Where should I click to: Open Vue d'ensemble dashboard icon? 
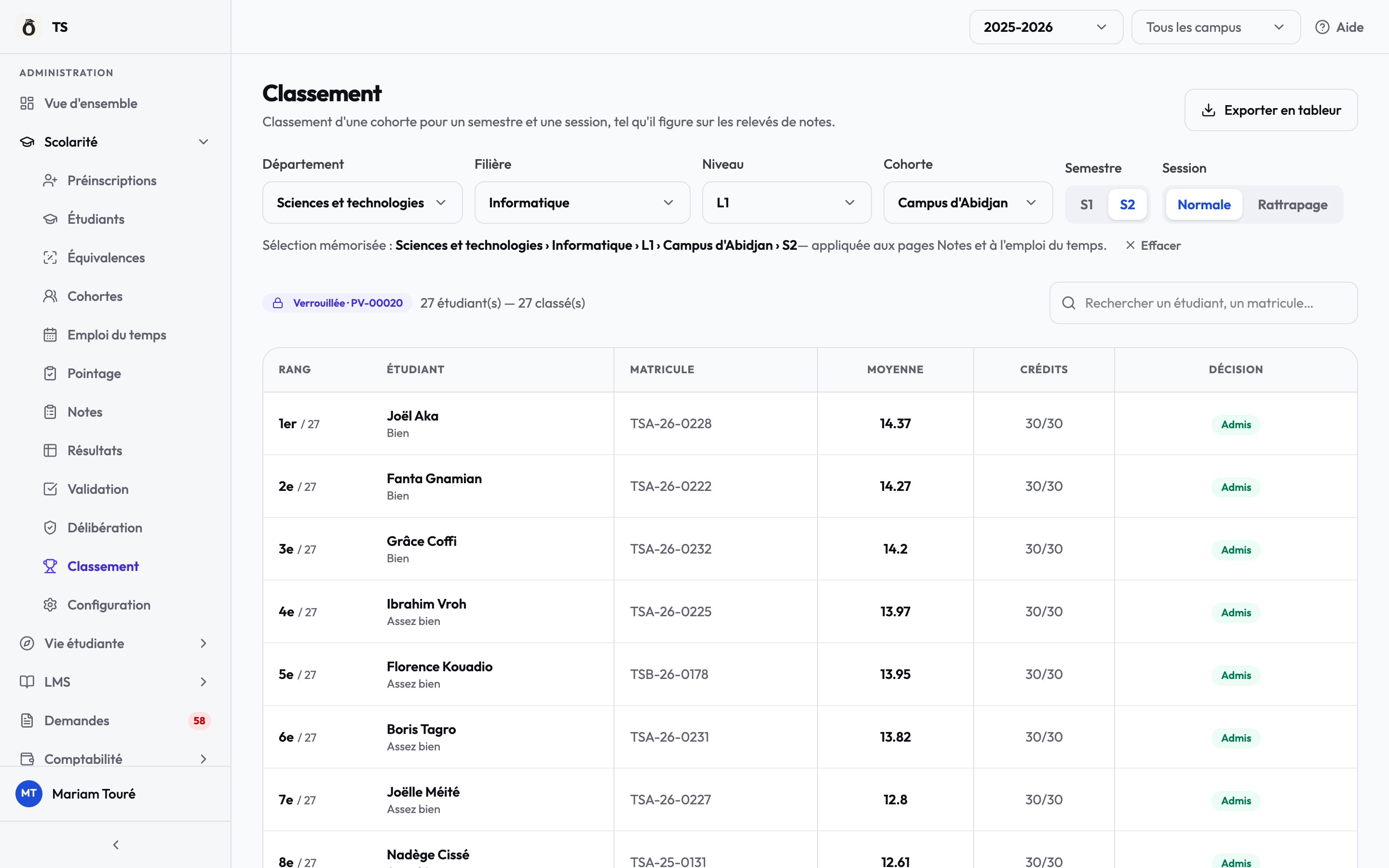(27, 103)
